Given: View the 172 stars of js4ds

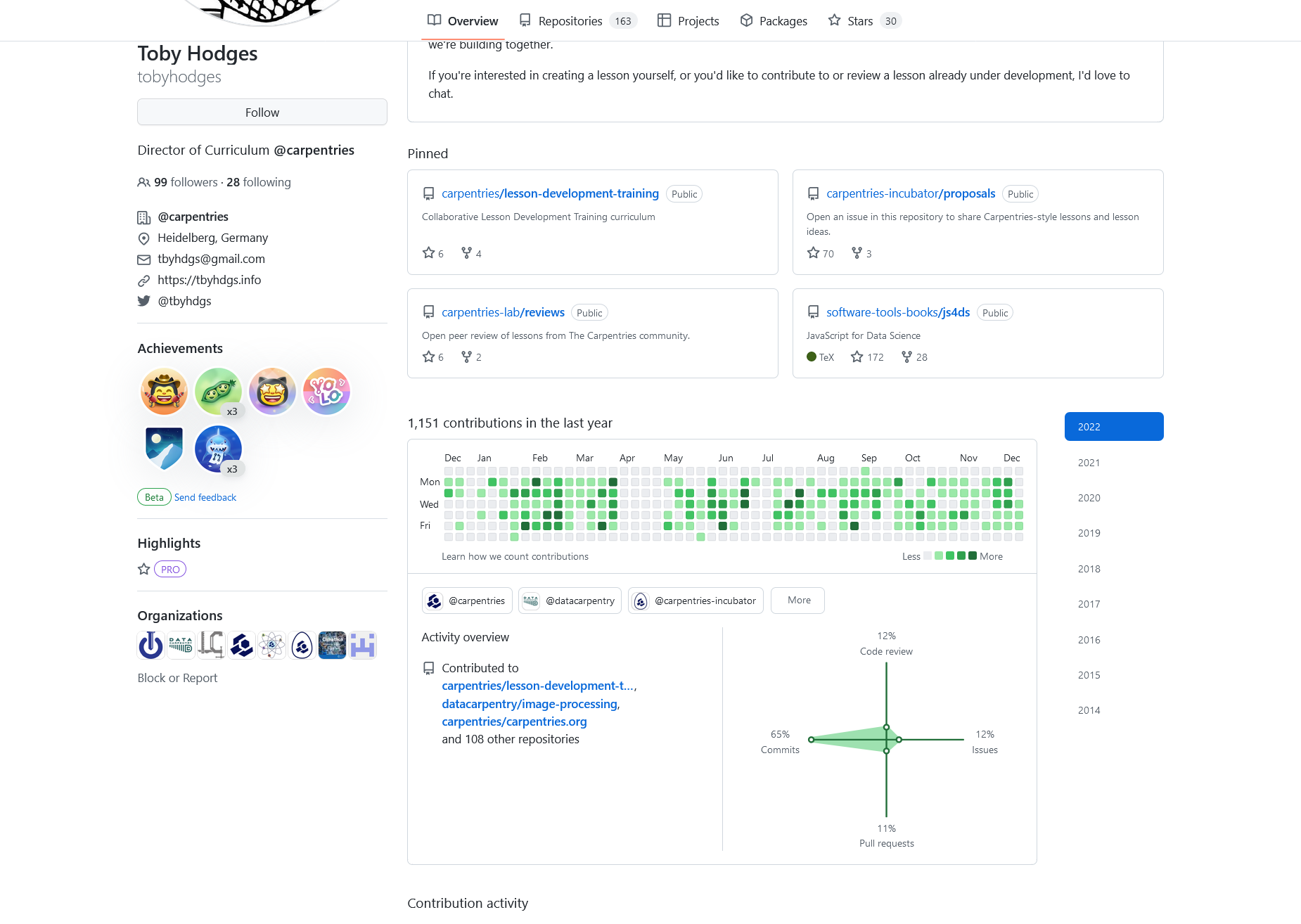Looking at the screenshot, I should 867,357.
